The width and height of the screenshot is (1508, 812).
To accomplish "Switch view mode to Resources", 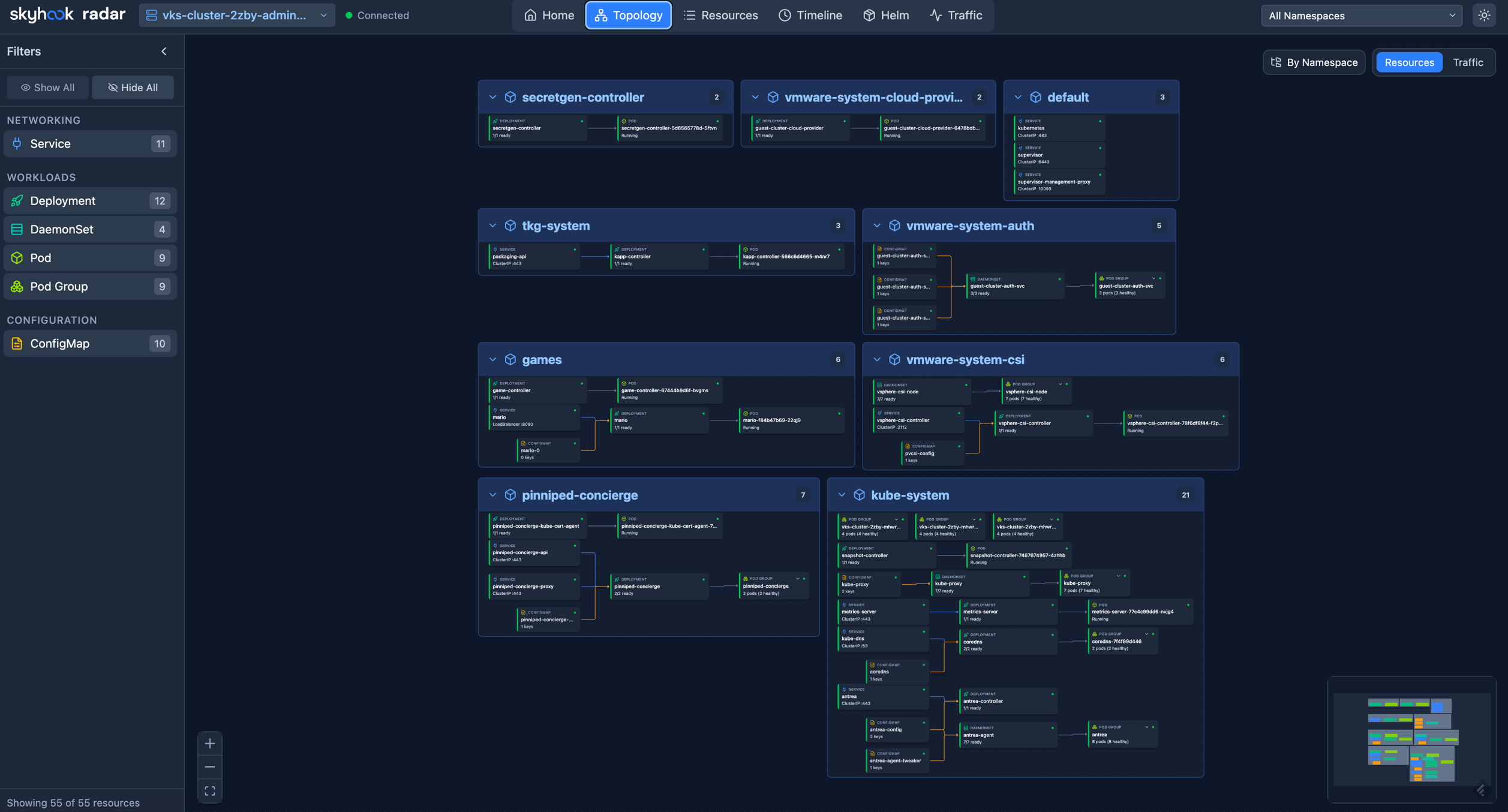I will coord(1409,62).
